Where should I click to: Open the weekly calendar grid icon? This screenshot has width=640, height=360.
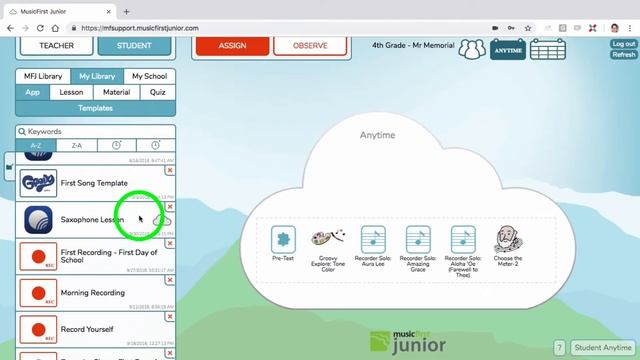coord(548,49)
